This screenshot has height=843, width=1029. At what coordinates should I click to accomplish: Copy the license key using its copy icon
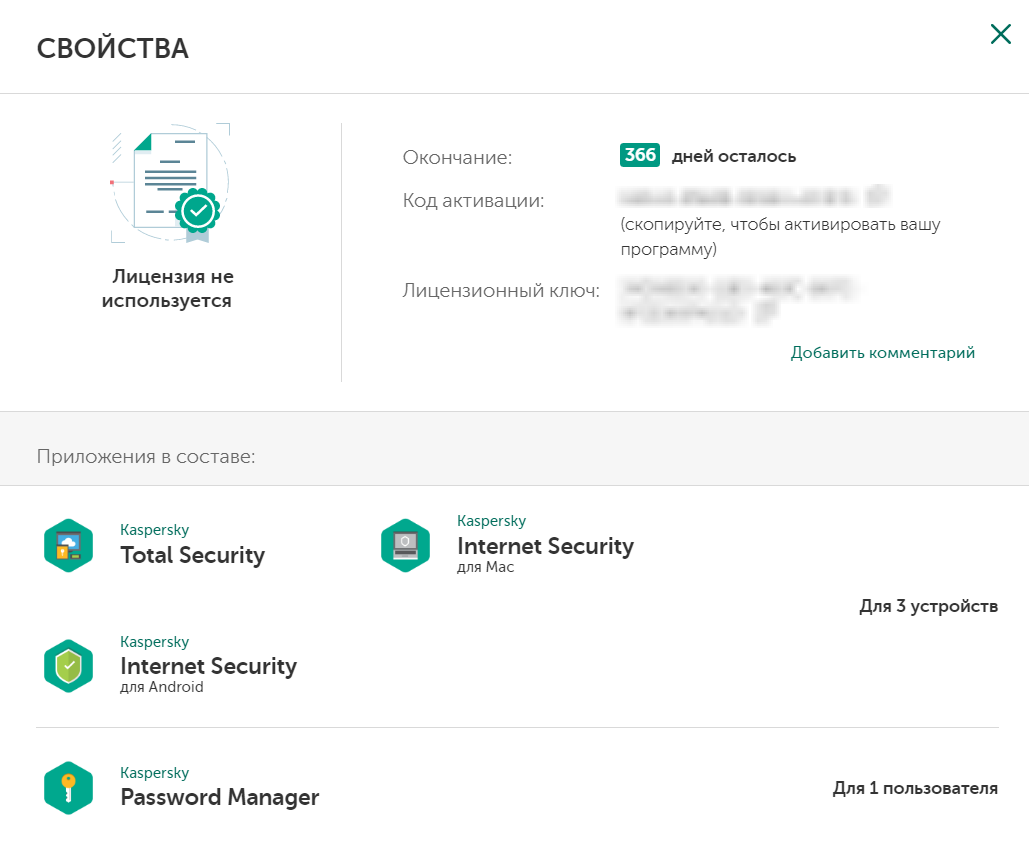[766, 314]
